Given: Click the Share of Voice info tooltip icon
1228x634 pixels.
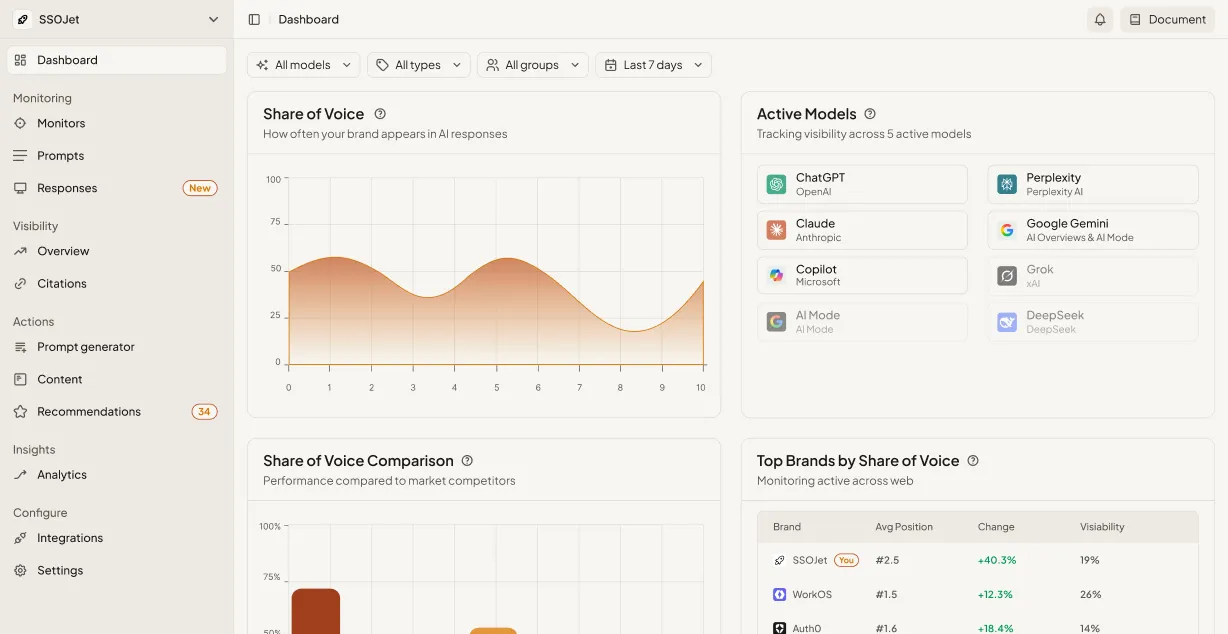Looking at the screenshot, I should (380, 113).
